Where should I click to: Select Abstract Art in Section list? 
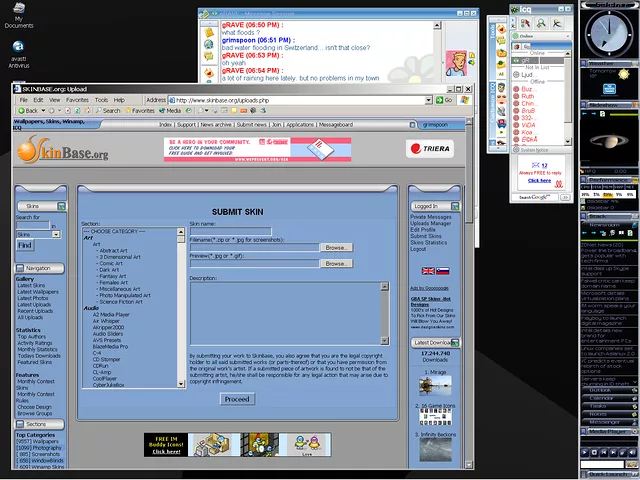113,251
